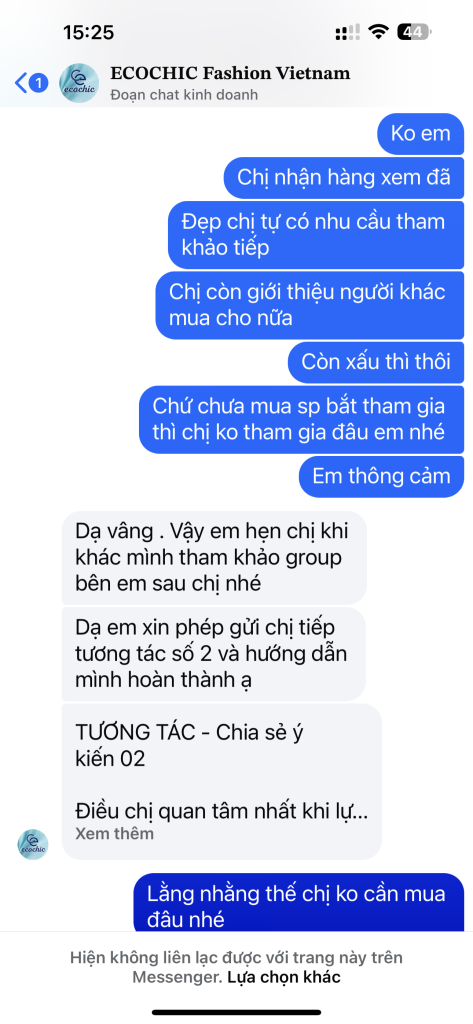Tap the status bar clock 15:25
The height and width of the screenshot is (1024, 473).
coord(89,31)
